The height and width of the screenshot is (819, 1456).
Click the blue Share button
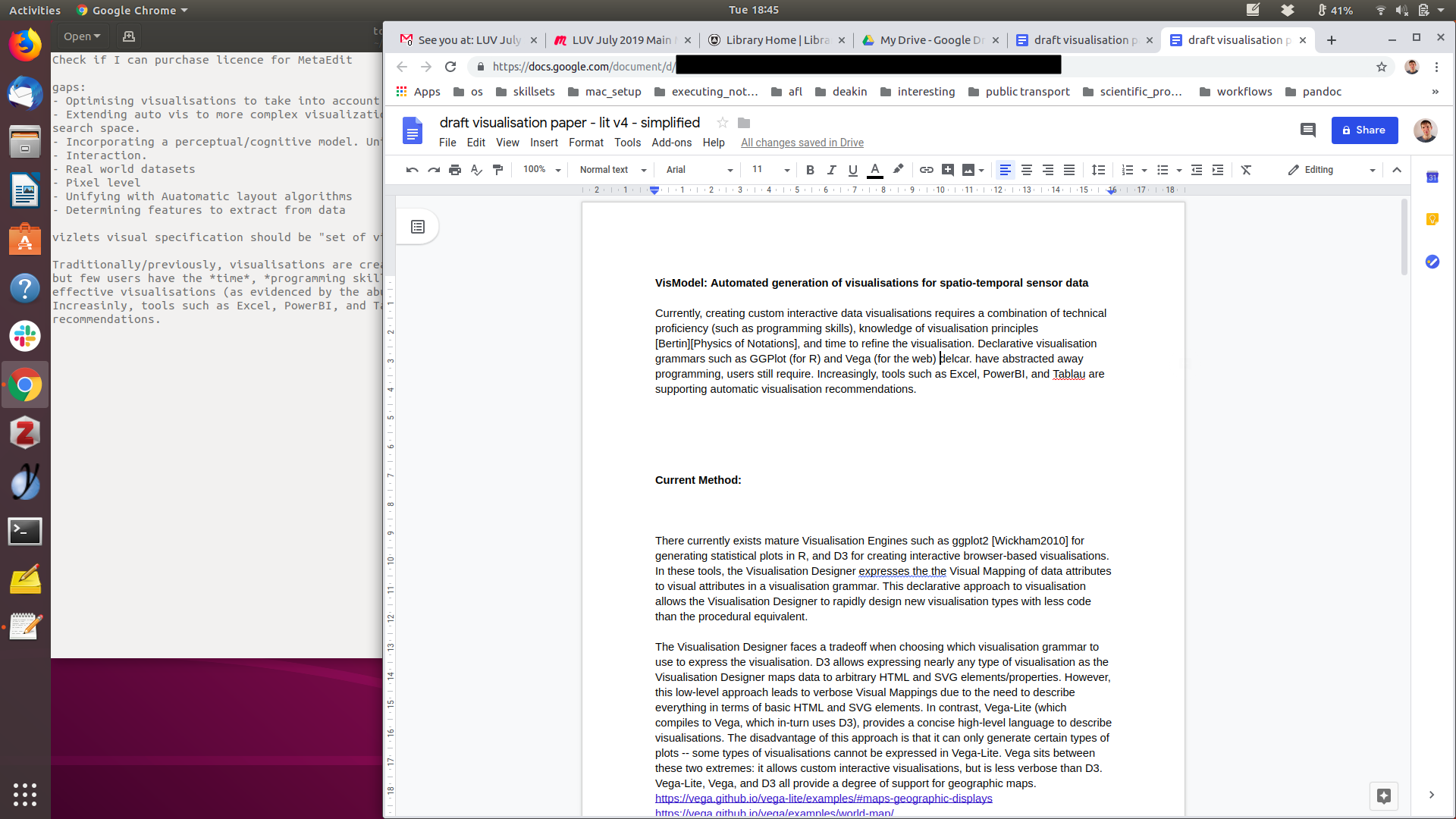1364,130
